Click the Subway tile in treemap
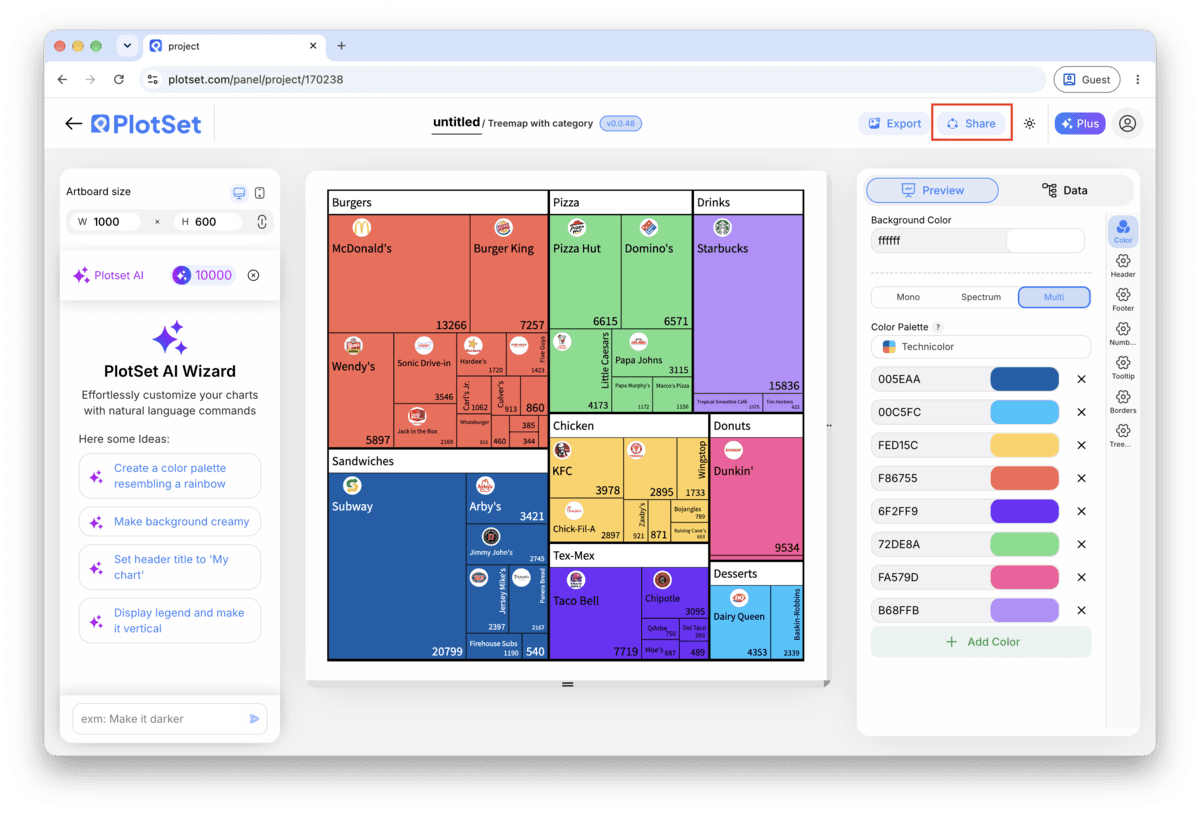This screenshot has height=814, width=1200. 397,566
